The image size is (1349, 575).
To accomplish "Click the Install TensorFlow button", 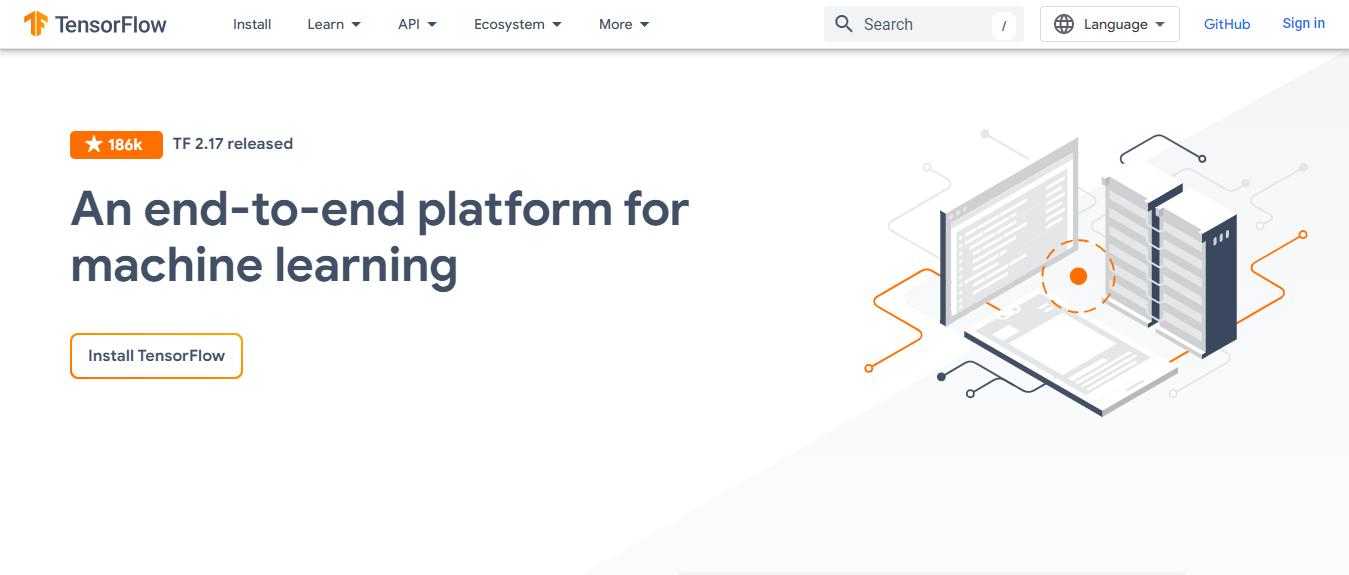I will [156, 356].
